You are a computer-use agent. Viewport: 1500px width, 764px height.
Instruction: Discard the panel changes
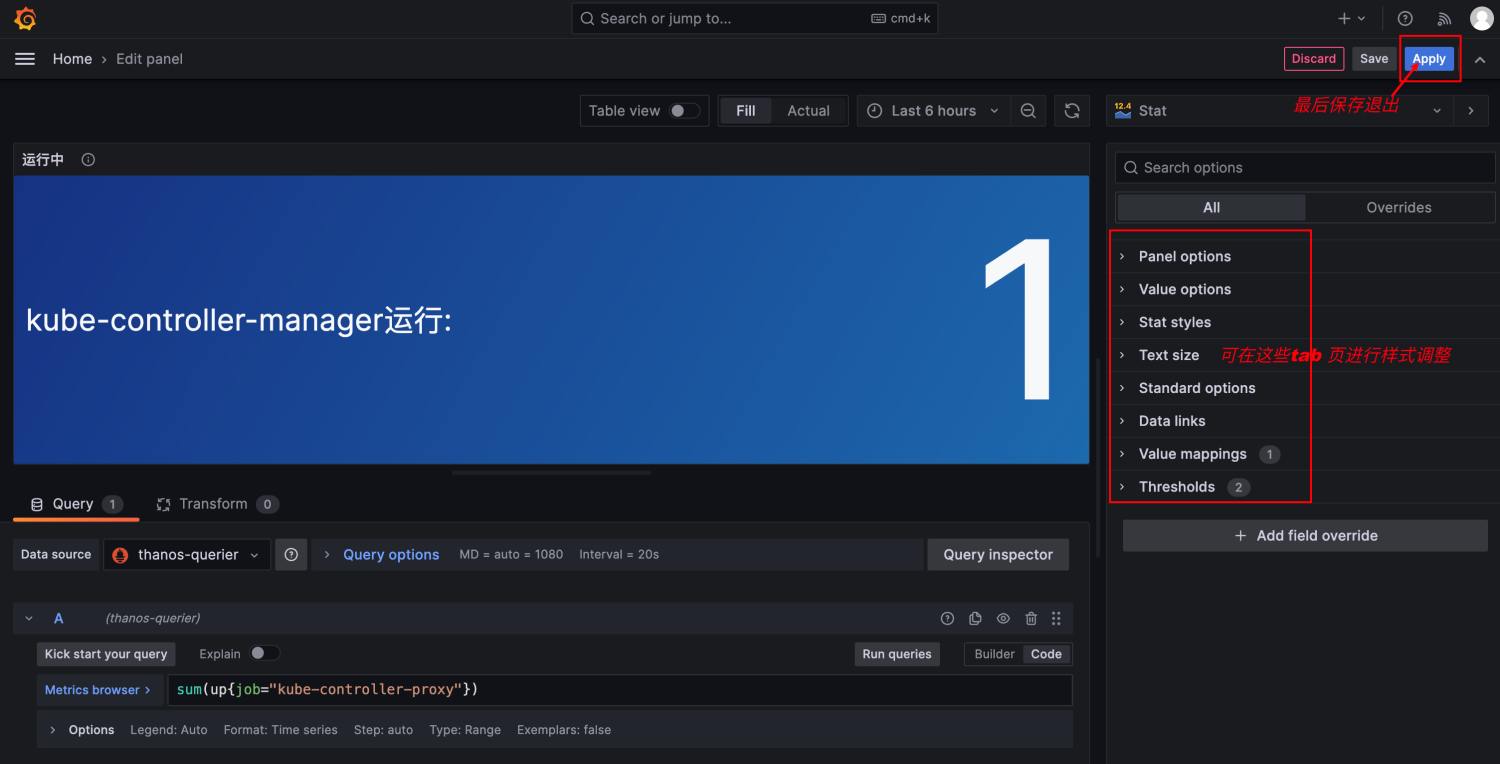point(1314,59)
